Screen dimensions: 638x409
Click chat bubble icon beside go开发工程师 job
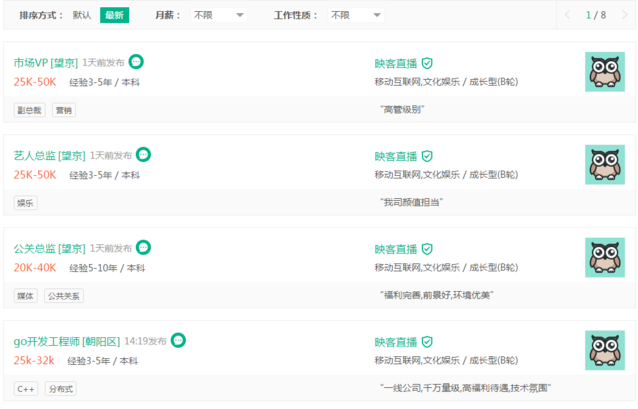[x=178, y=340]
